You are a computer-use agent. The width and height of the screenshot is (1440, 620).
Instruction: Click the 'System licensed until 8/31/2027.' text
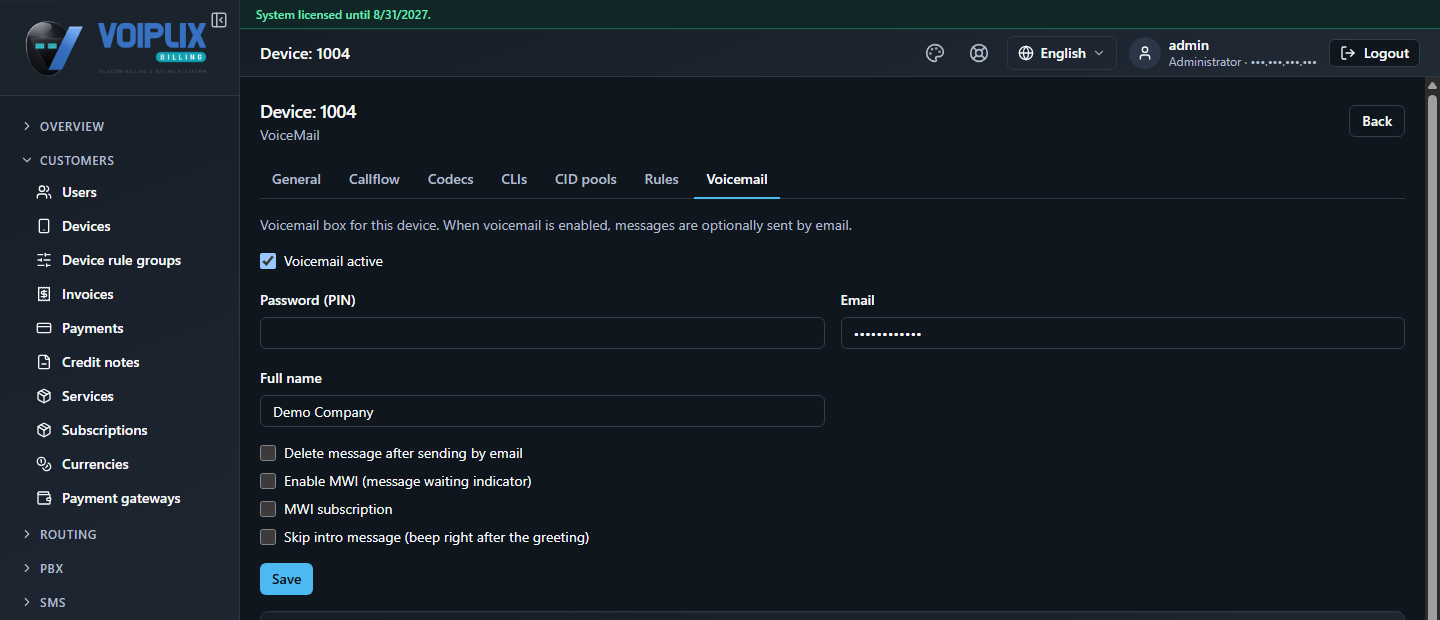coord(343,15)
